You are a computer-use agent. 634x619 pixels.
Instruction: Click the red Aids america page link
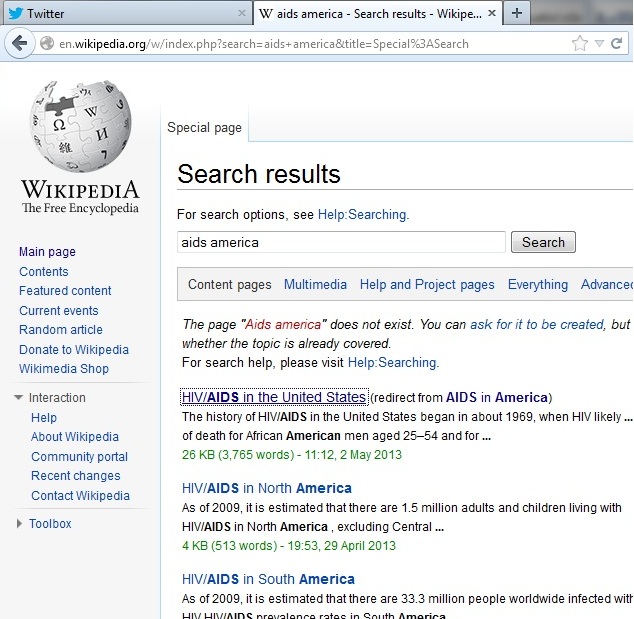tap(283, 324)
